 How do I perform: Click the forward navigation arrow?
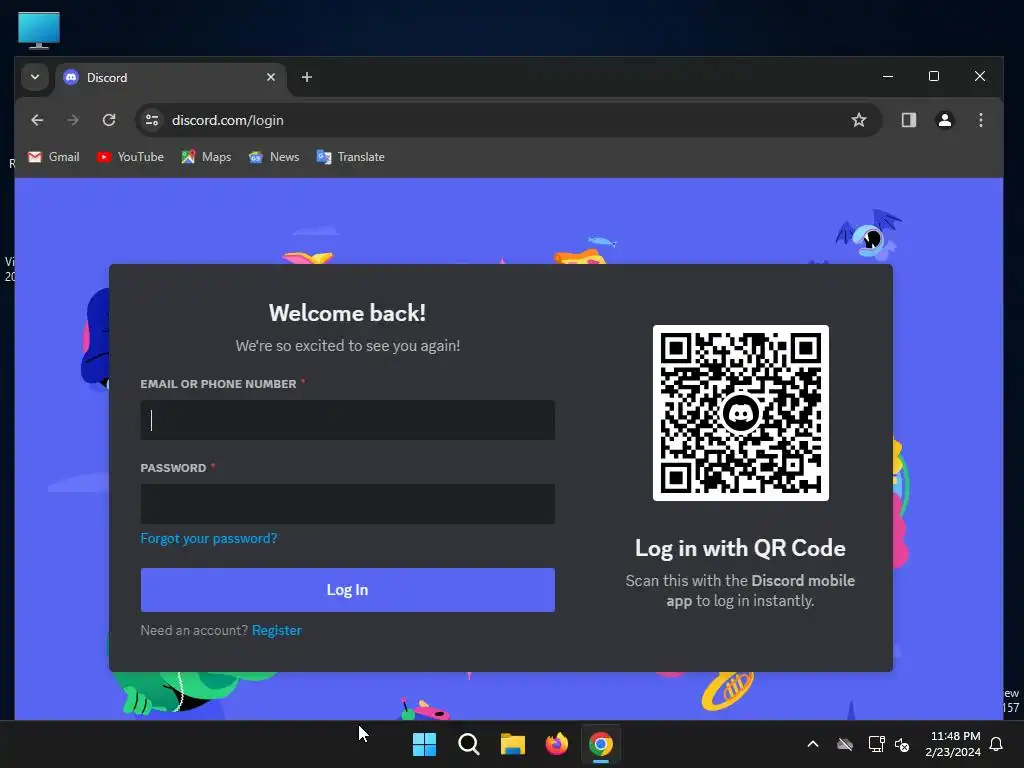pyautogui.click(x=73, y=120)
